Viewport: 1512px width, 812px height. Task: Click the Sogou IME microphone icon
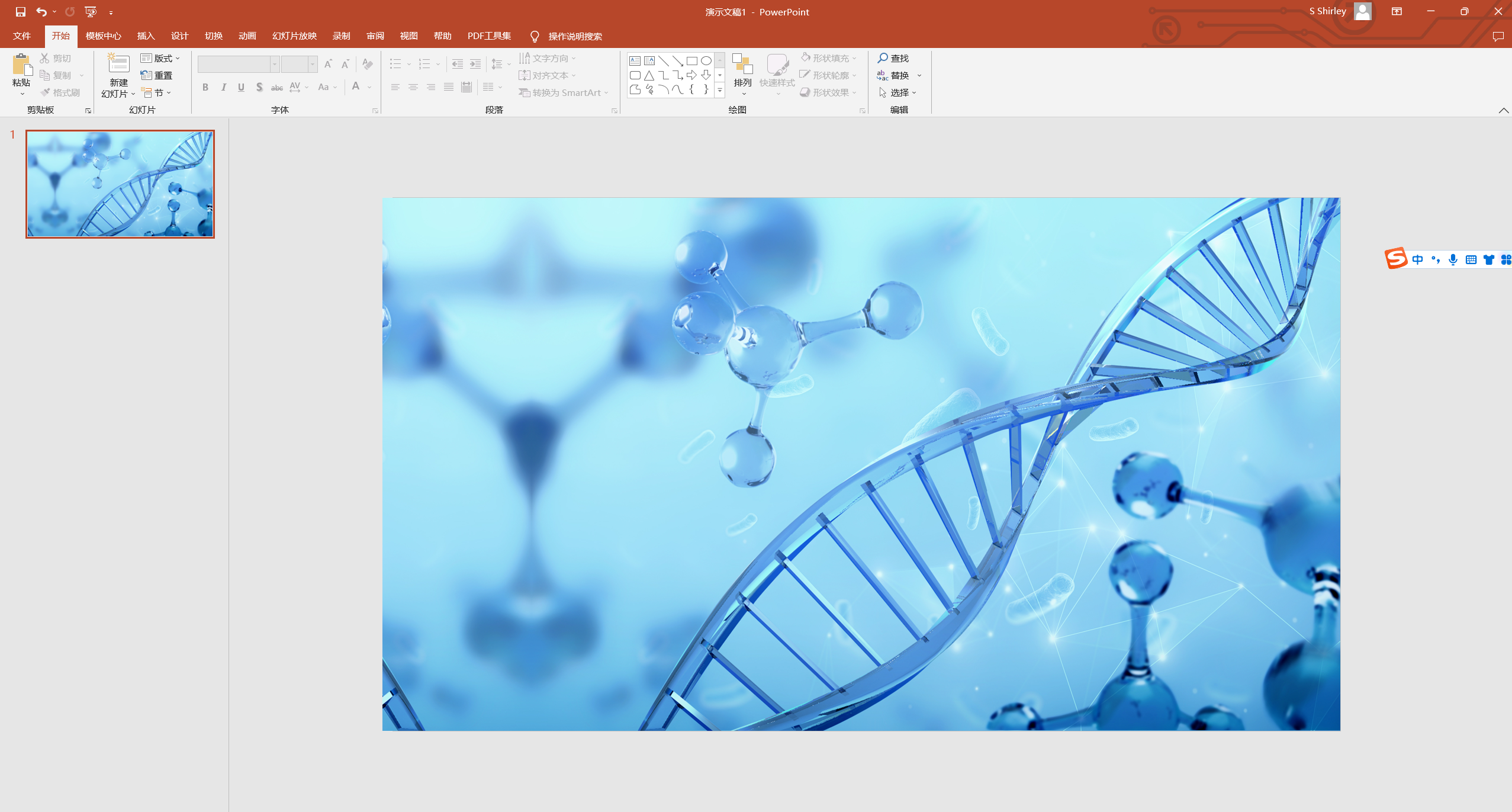coord(1452,259)
